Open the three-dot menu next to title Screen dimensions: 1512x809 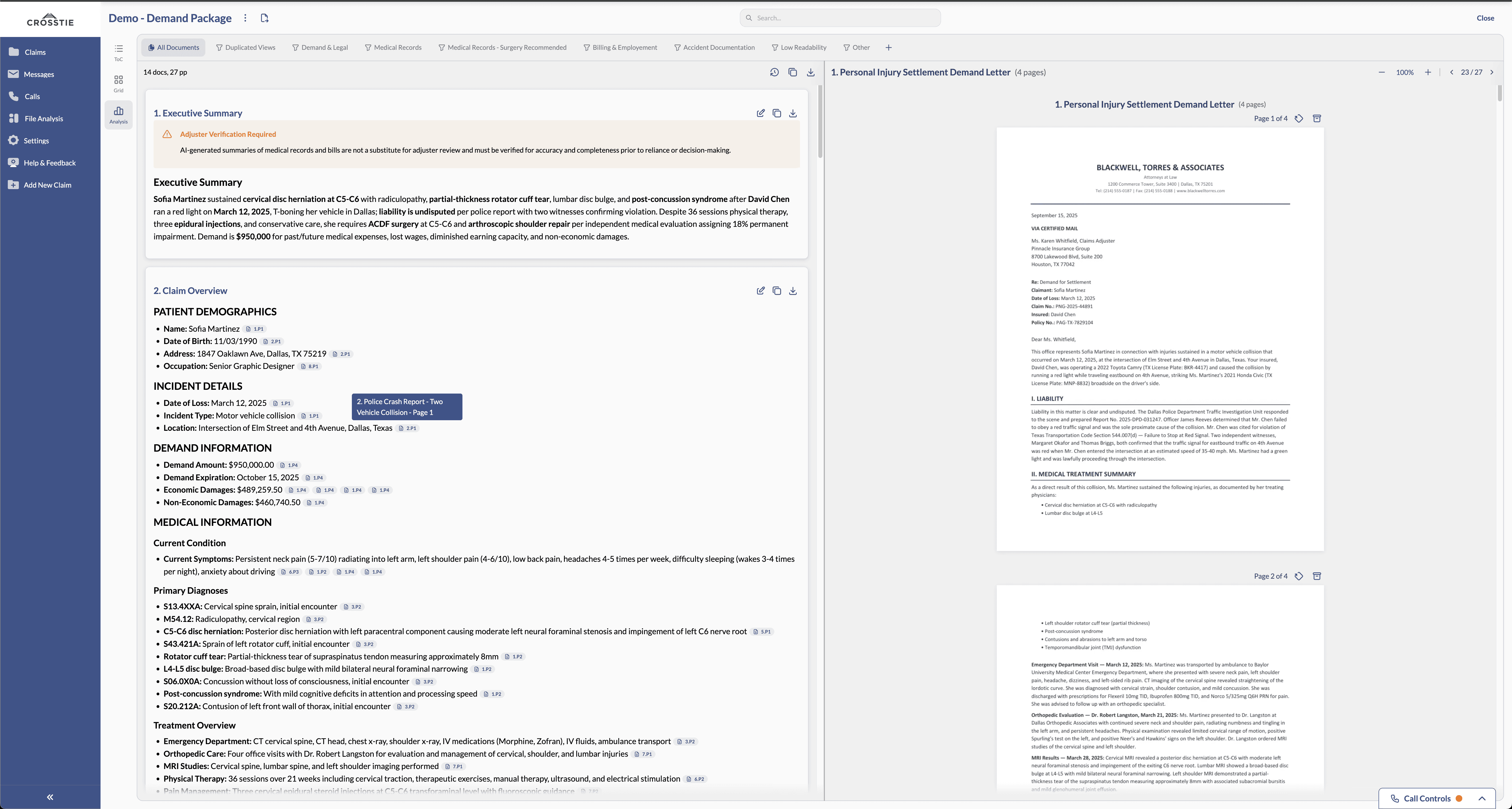click(245, 18)
